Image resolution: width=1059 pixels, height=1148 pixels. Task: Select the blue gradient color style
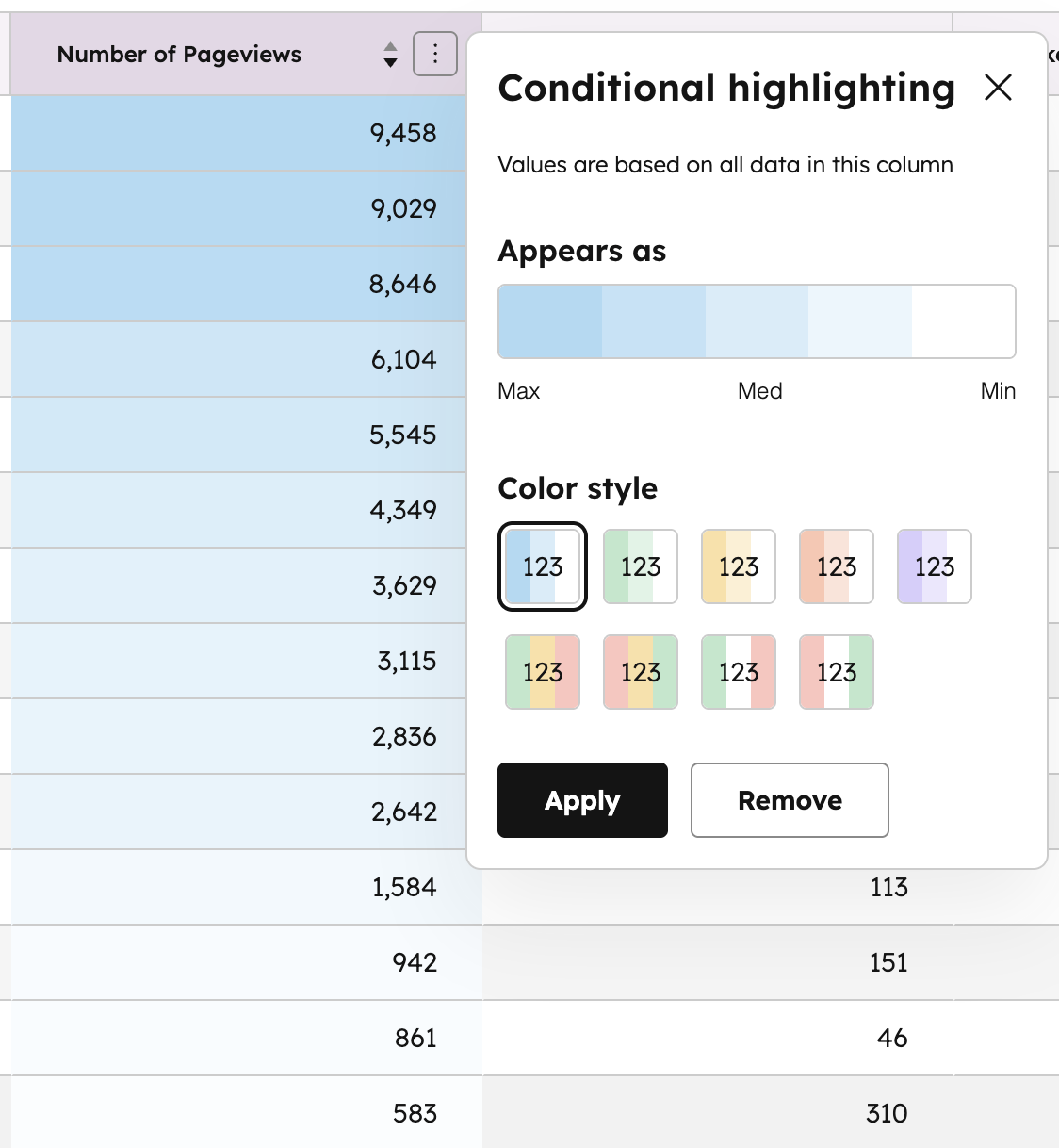(x=543, y=566)
